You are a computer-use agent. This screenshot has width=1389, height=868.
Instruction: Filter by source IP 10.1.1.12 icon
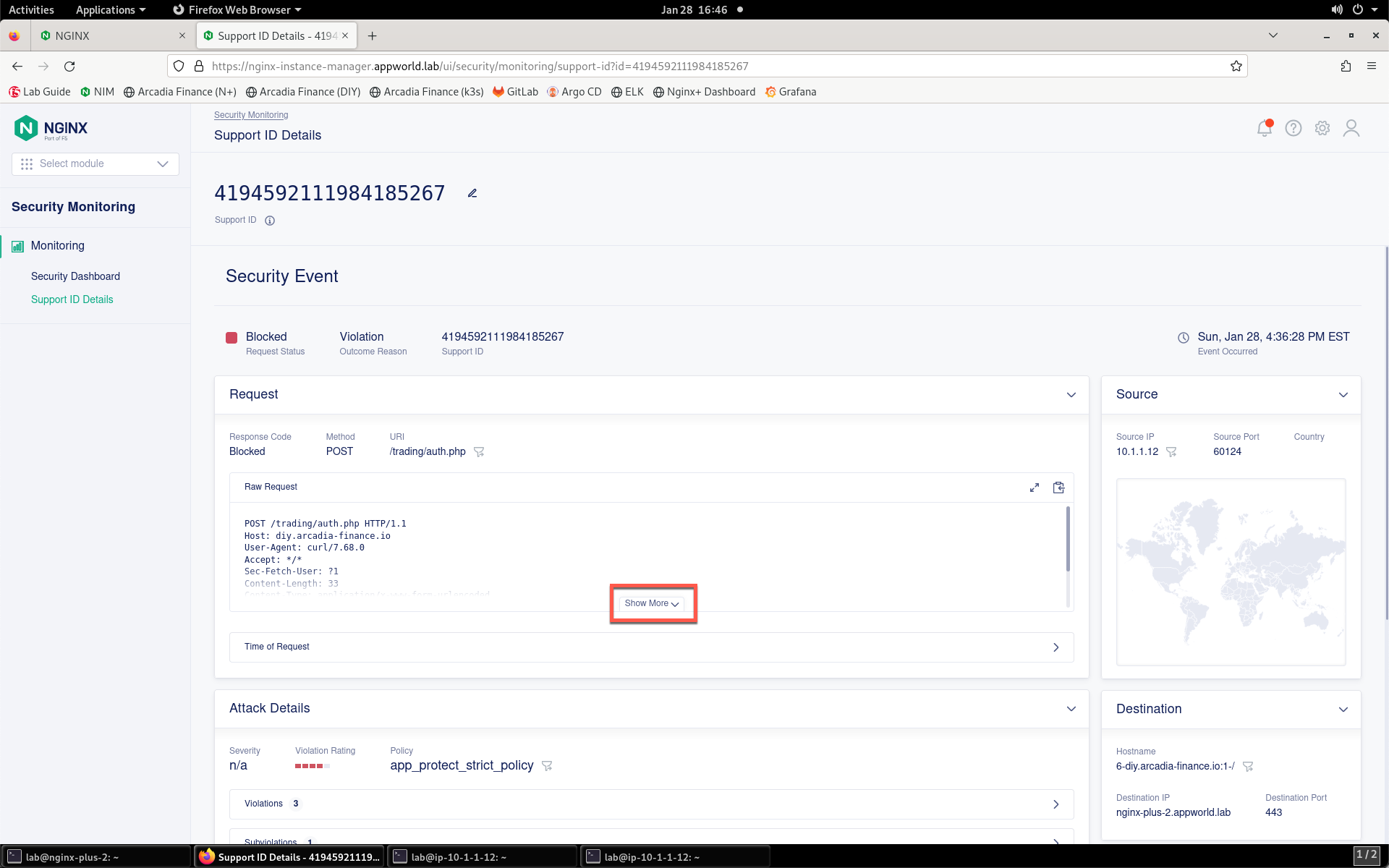tap(1171, 451)
